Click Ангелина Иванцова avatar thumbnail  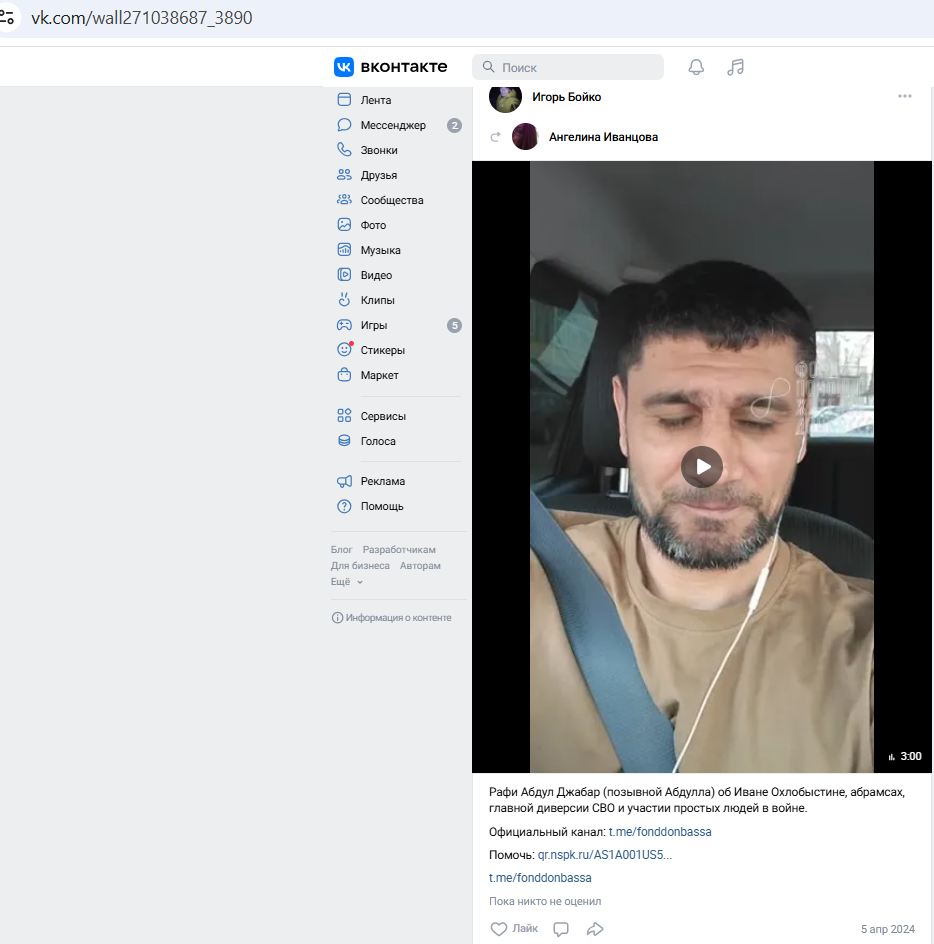tap(525, 137)
